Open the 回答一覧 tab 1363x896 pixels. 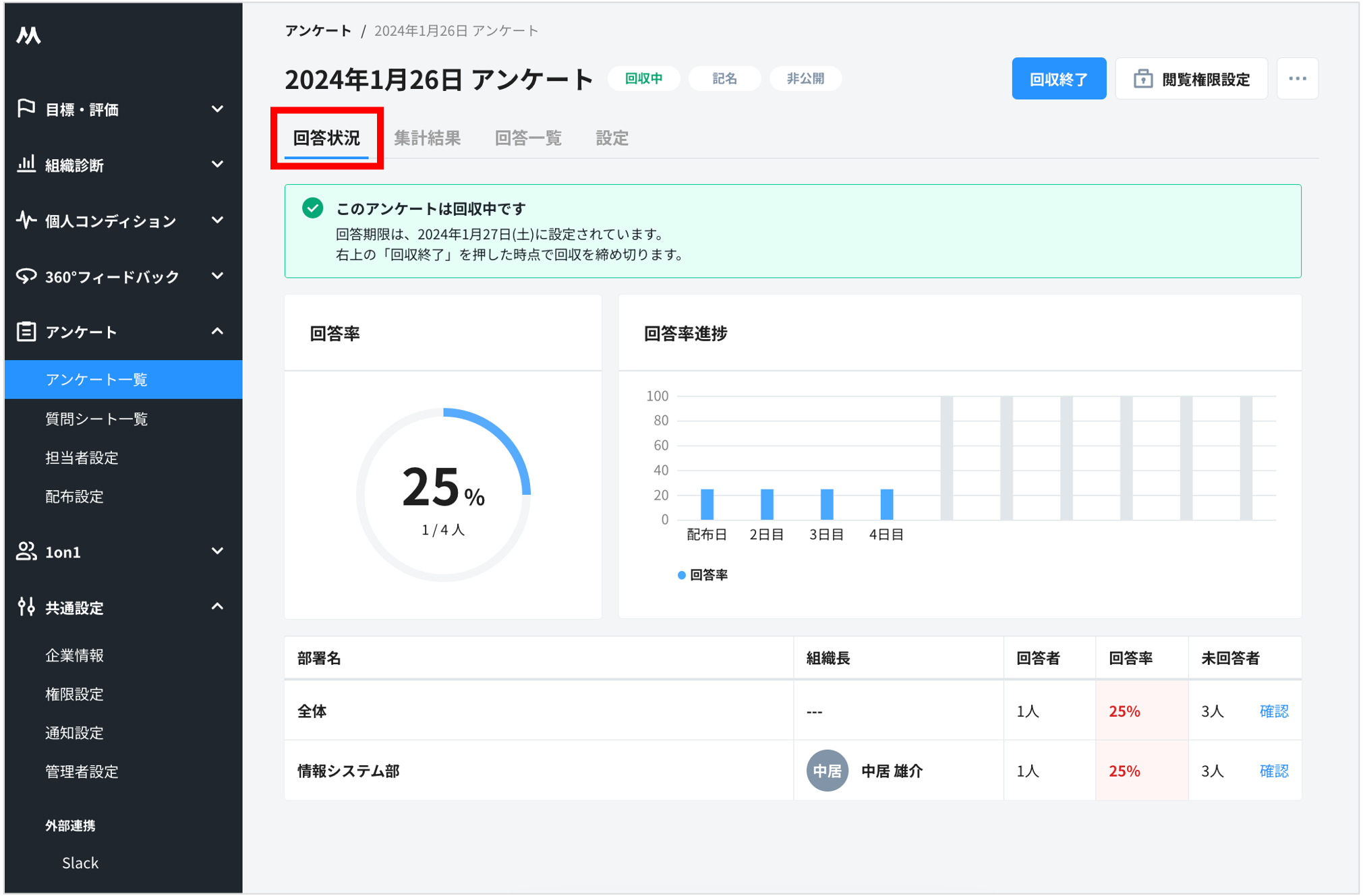click(x=529, y=138)
